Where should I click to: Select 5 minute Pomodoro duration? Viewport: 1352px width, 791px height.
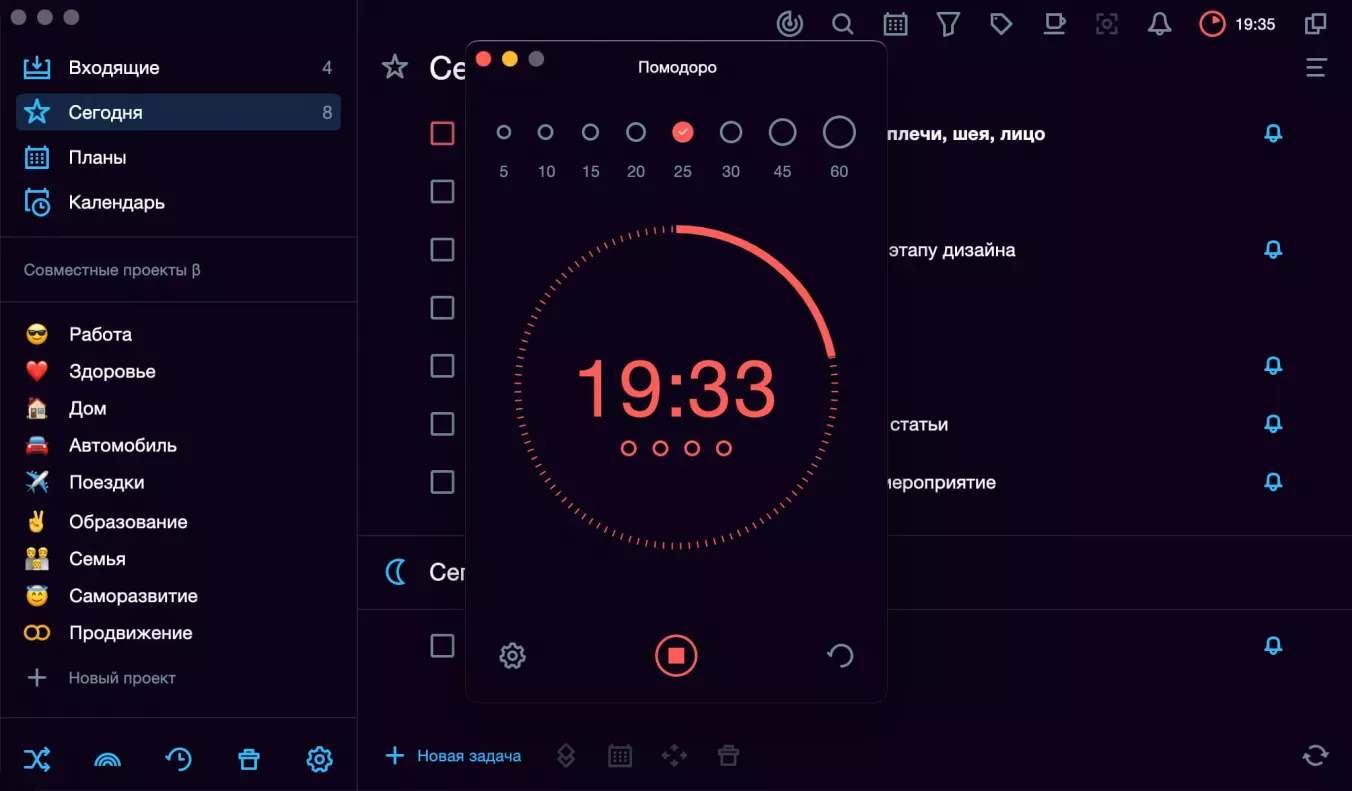point(504,132)
